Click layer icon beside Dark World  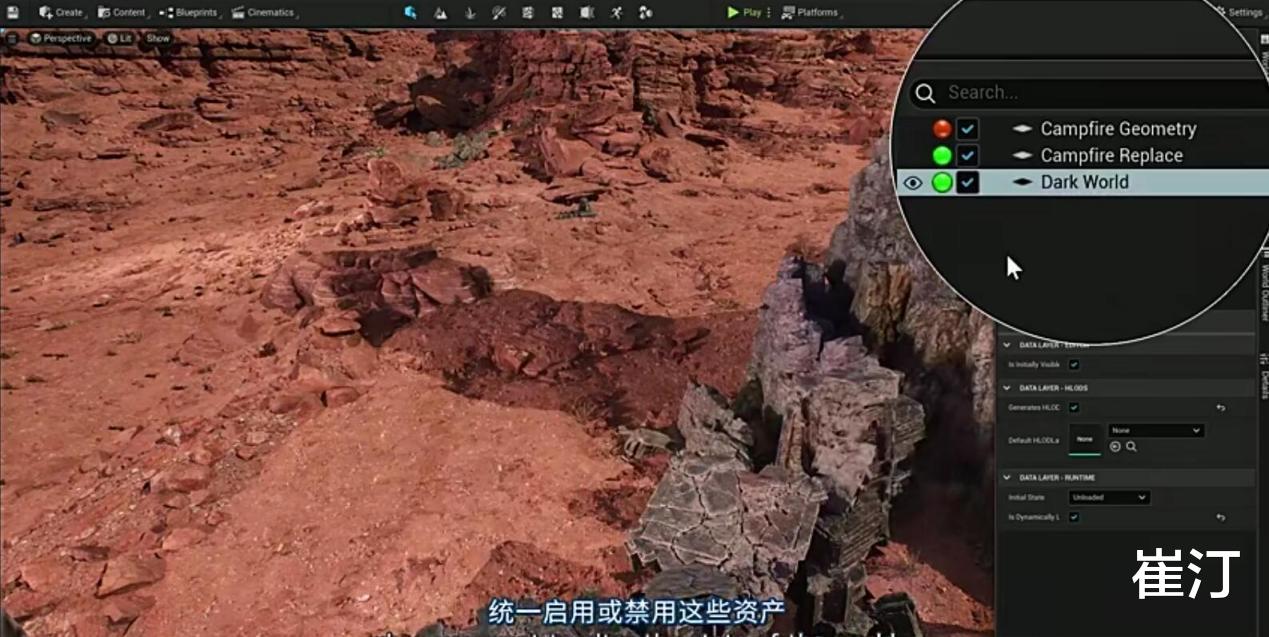point(1021,182)
